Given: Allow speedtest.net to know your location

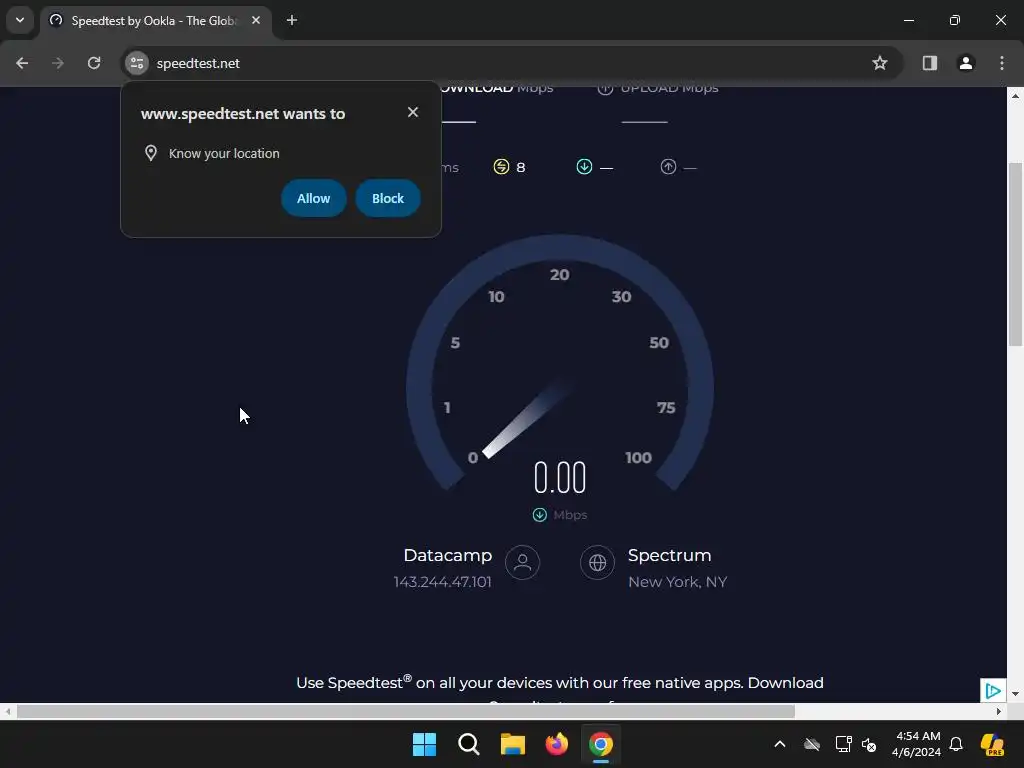Looking at the screenshot, I should tap(313, 199).
